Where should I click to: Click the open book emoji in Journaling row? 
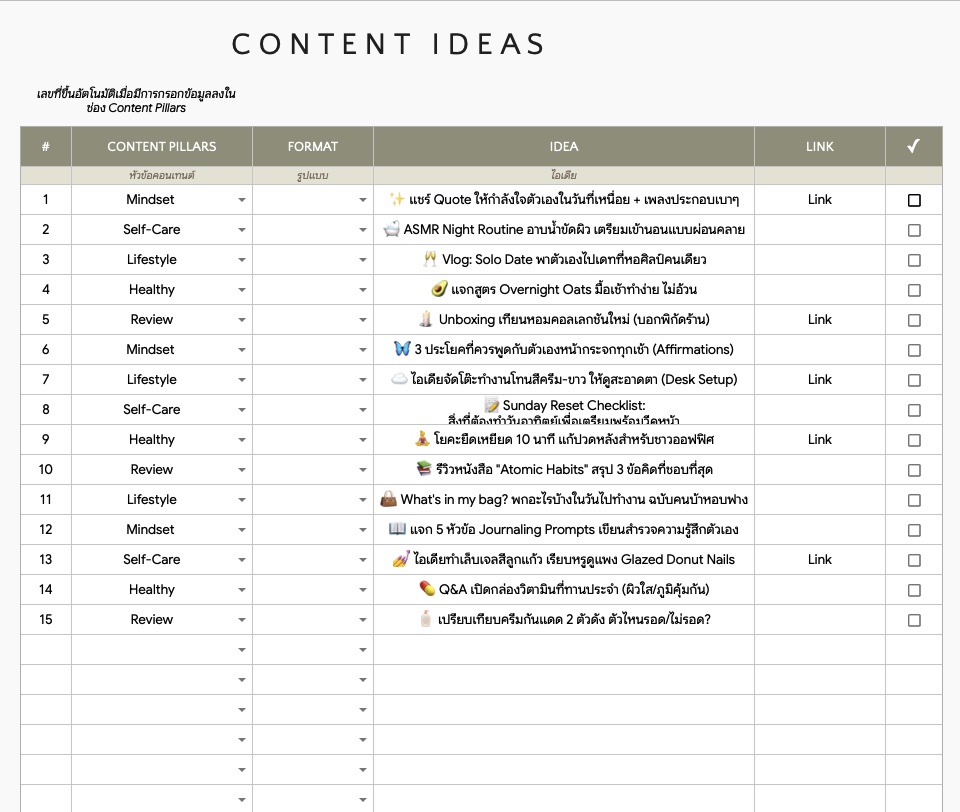(x=397, y=529)
